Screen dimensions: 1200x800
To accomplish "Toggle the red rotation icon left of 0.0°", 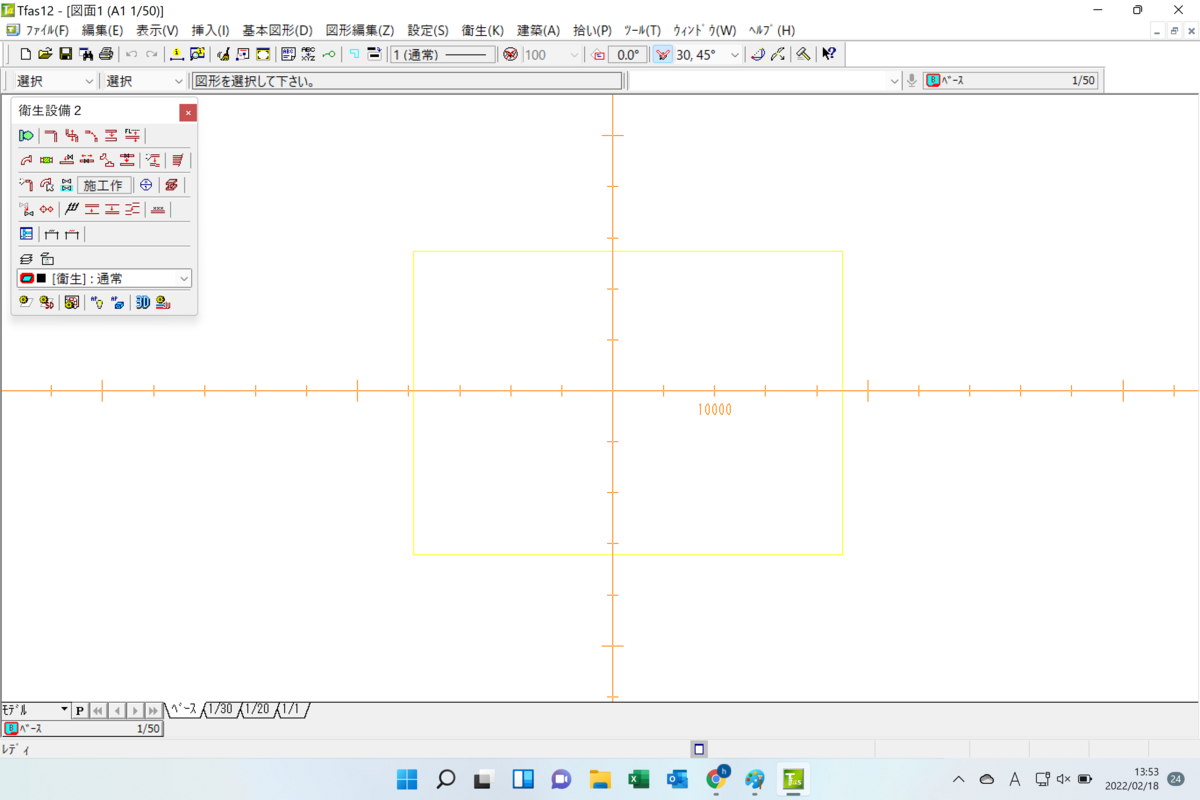I will pyautogui.click(x=598, y=55).
